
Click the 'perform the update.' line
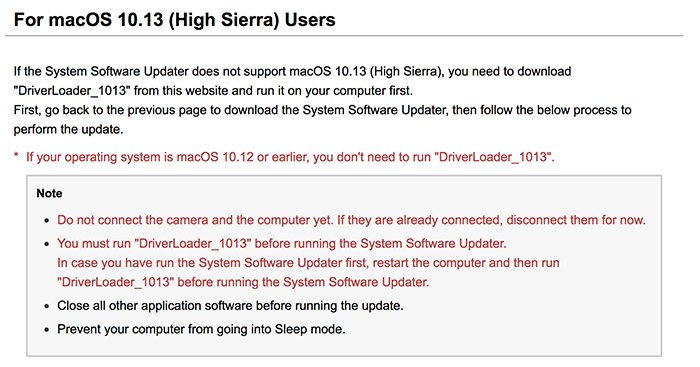tap(68, 129)
